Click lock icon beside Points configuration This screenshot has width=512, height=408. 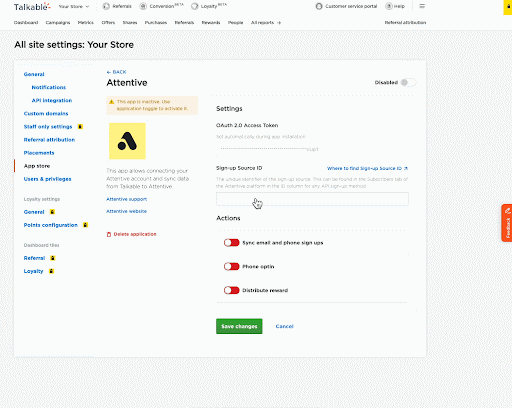[x=85, y=225]
